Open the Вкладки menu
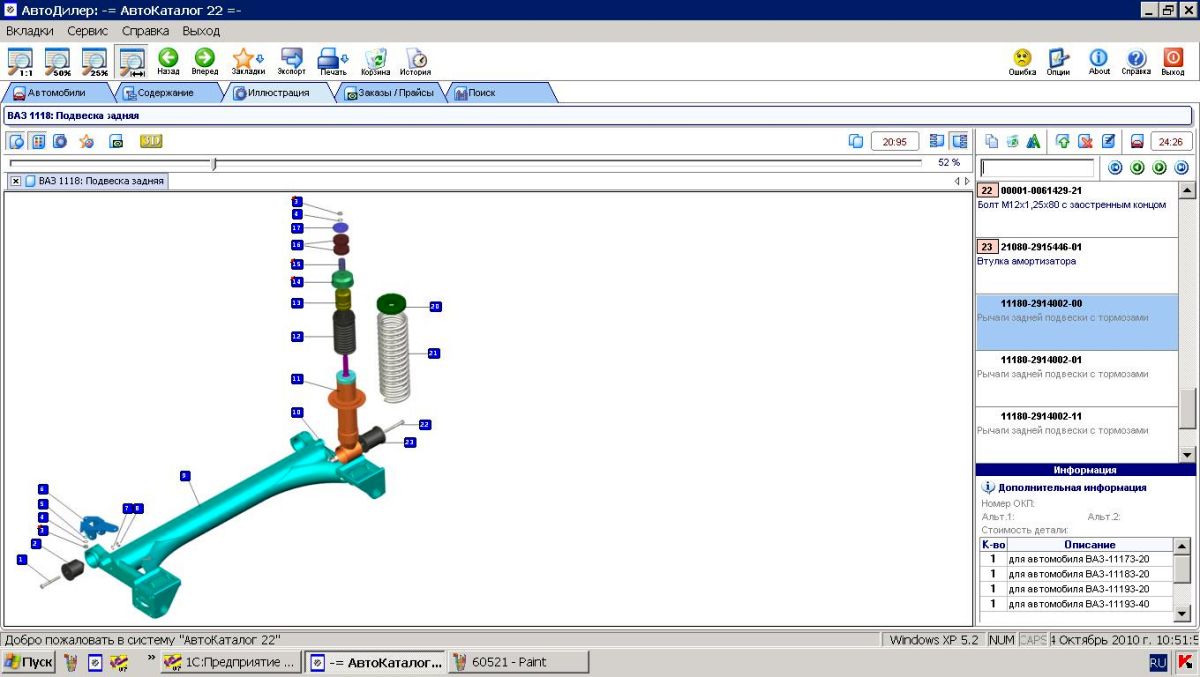 tap(30, 31)
